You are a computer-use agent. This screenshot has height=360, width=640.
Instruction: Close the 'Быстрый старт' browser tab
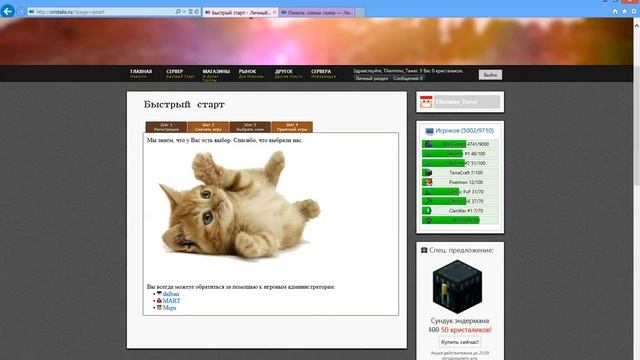coord(275,13)
